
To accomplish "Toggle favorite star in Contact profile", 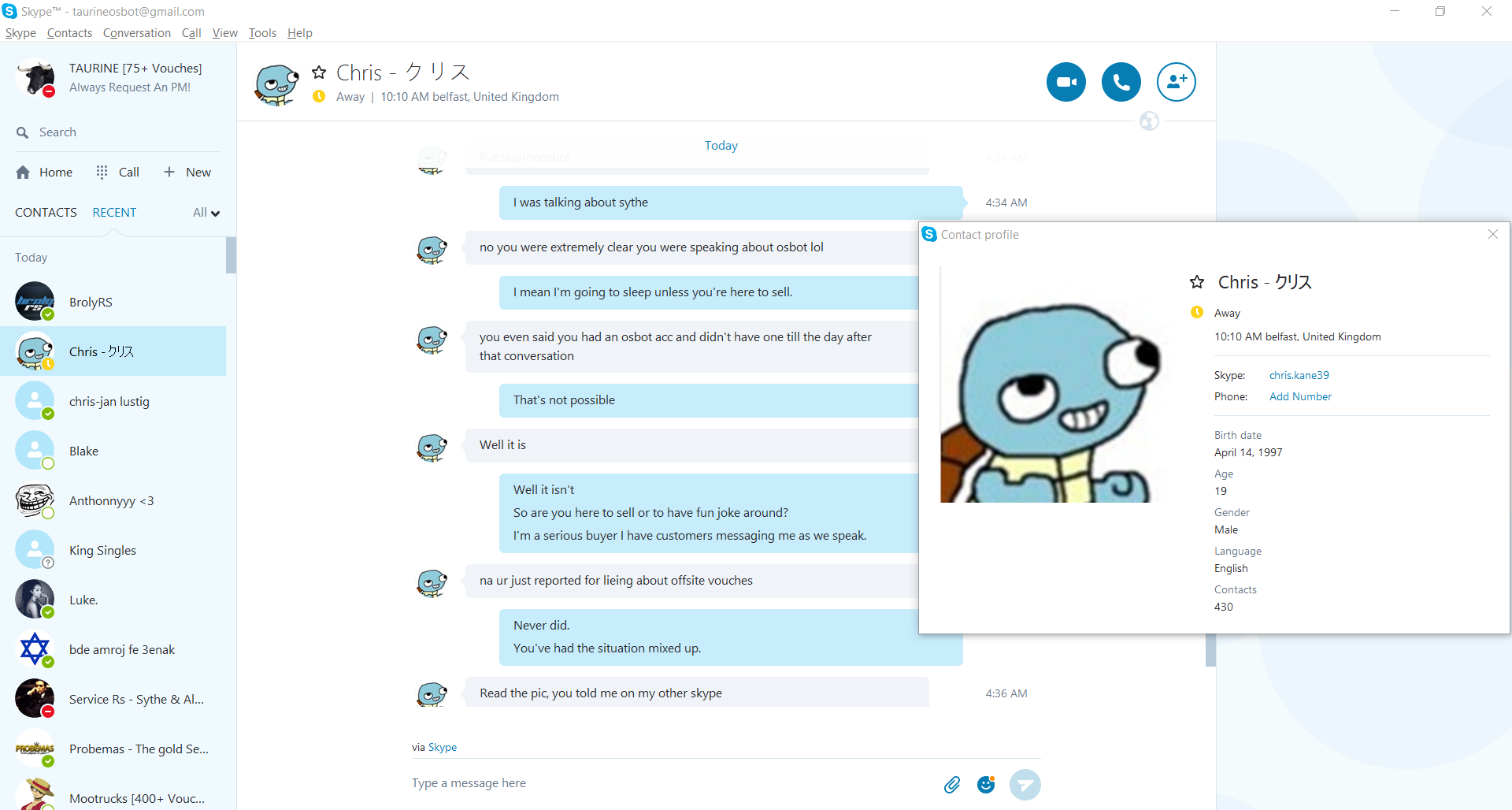I will tap(1197, 282).
